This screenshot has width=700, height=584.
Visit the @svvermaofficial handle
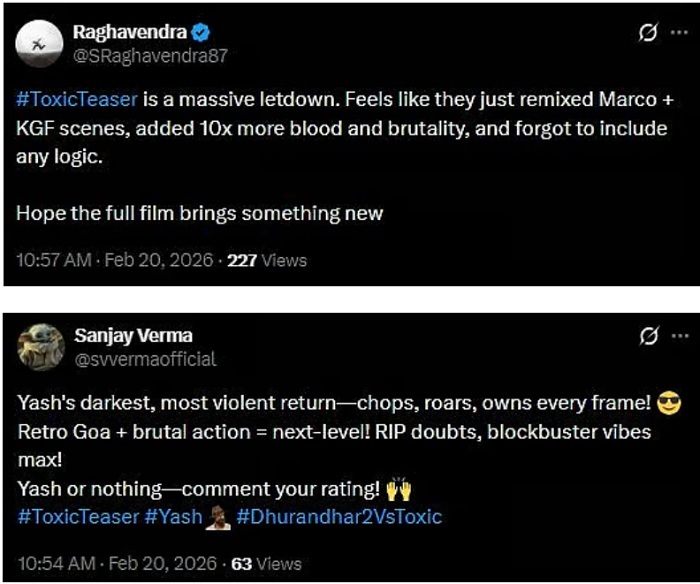coord(144,358)
